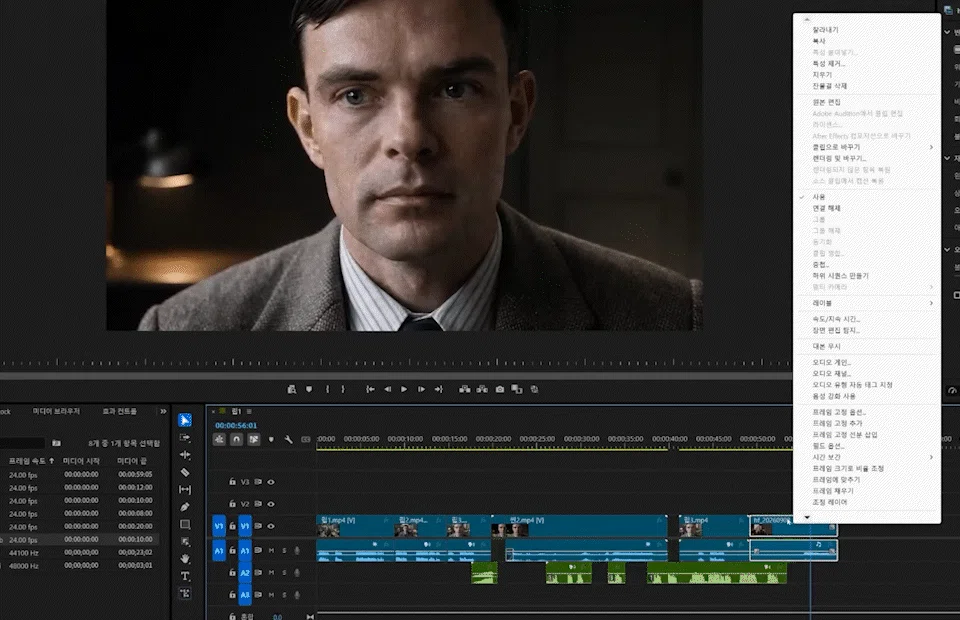Open the 효과 컨트롤 tab

pos(119,411)
